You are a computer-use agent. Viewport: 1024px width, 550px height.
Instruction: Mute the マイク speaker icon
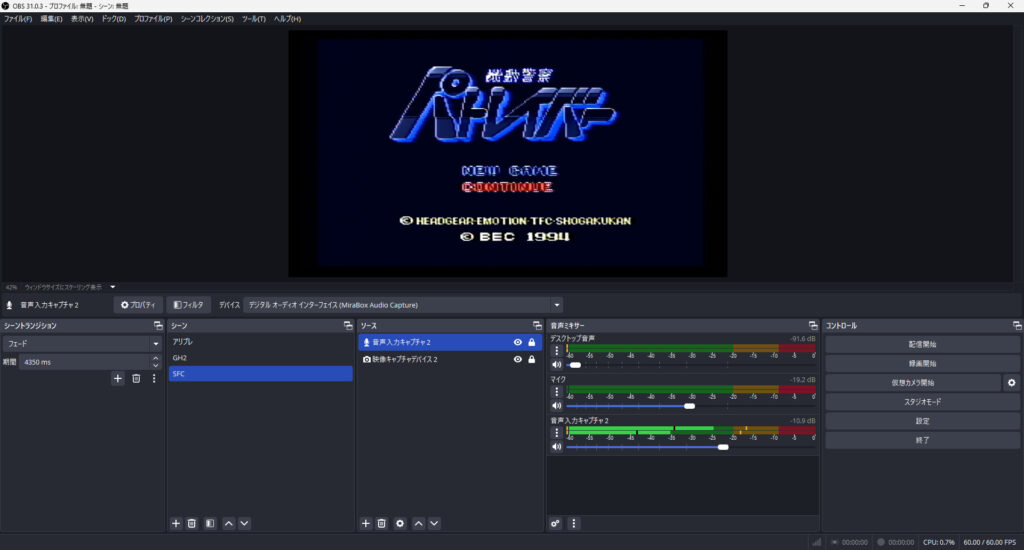(x=556, y=406)
